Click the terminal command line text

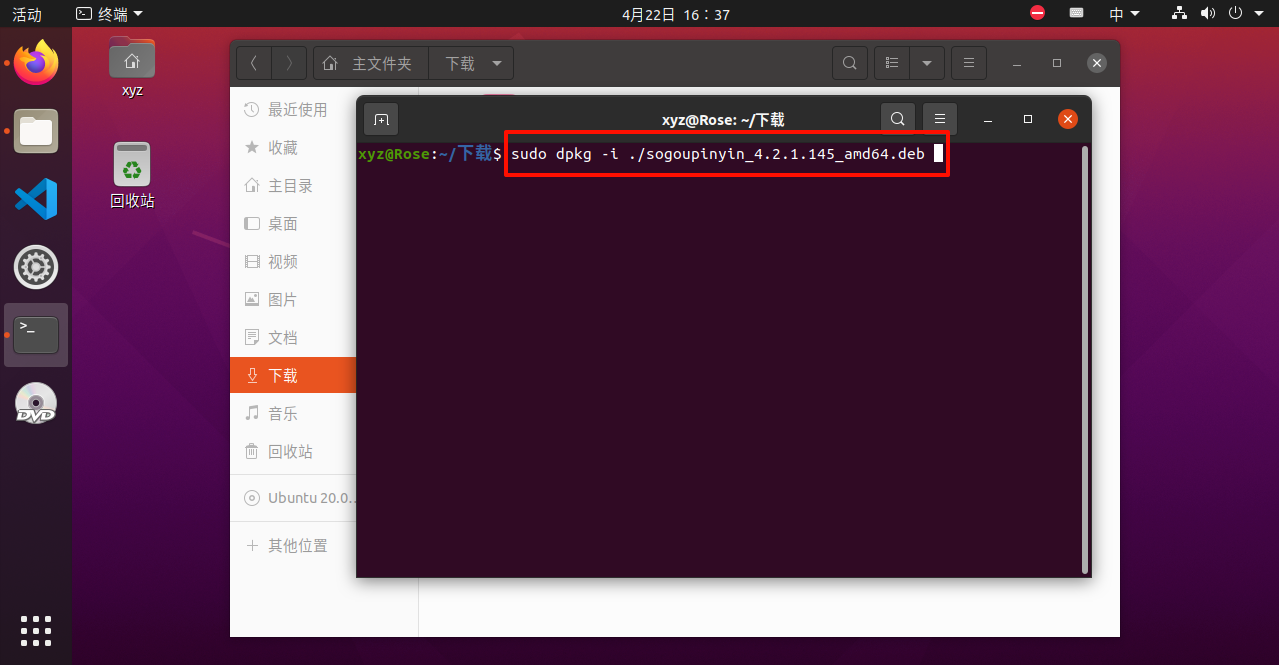tap(717, 154)
